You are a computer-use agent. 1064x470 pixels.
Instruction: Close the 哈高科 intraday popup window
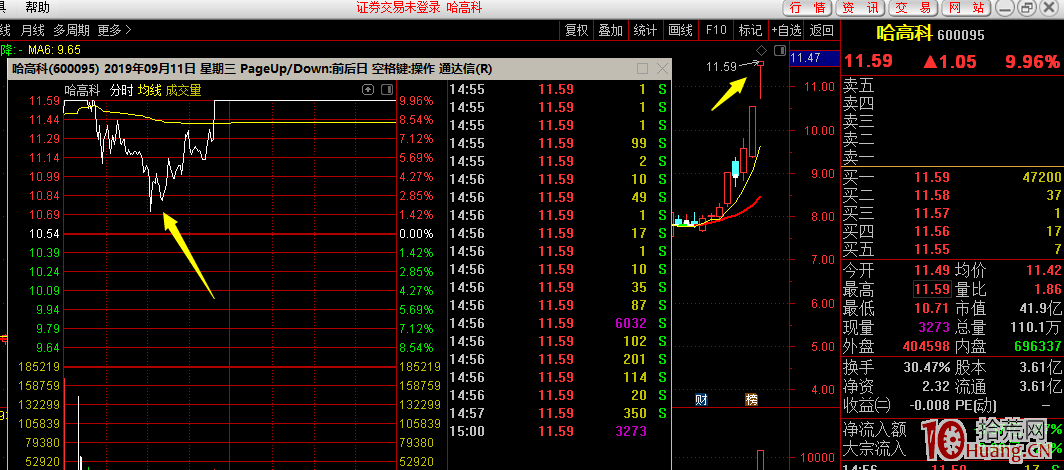coord(662,68)
